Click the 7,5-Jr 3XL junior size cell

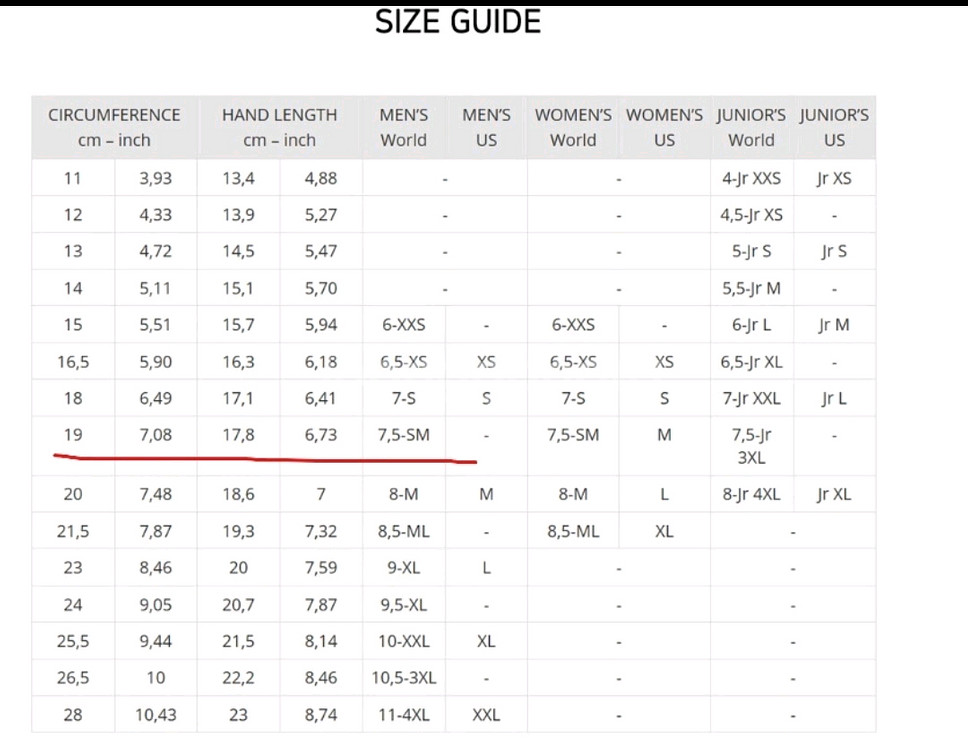pos(751,446)
